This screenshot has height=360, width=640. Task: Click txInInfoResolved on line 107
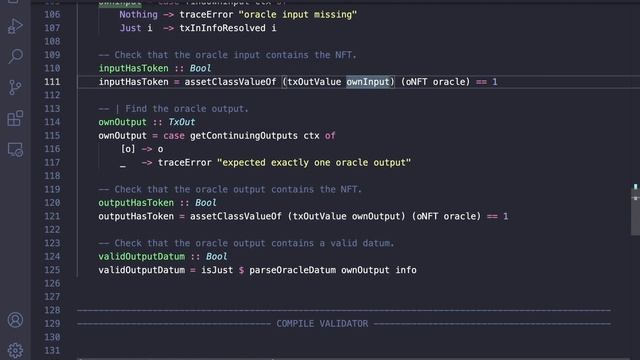tap(222, 28)
